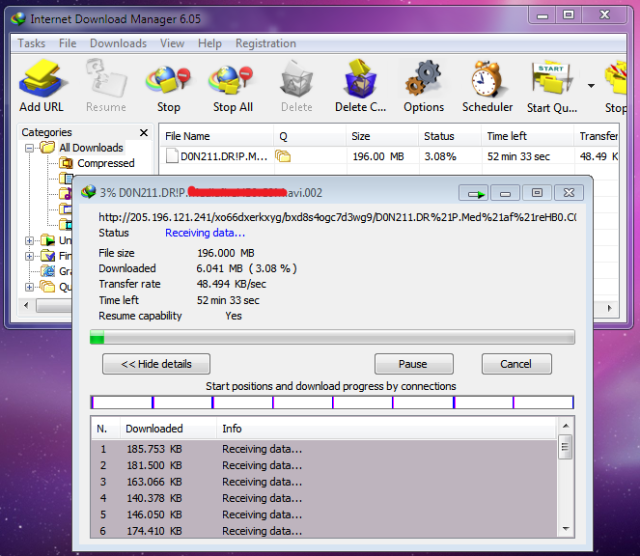Sort by the Size column header
Viewport: 640px width, 556px height.
point(382,136)
